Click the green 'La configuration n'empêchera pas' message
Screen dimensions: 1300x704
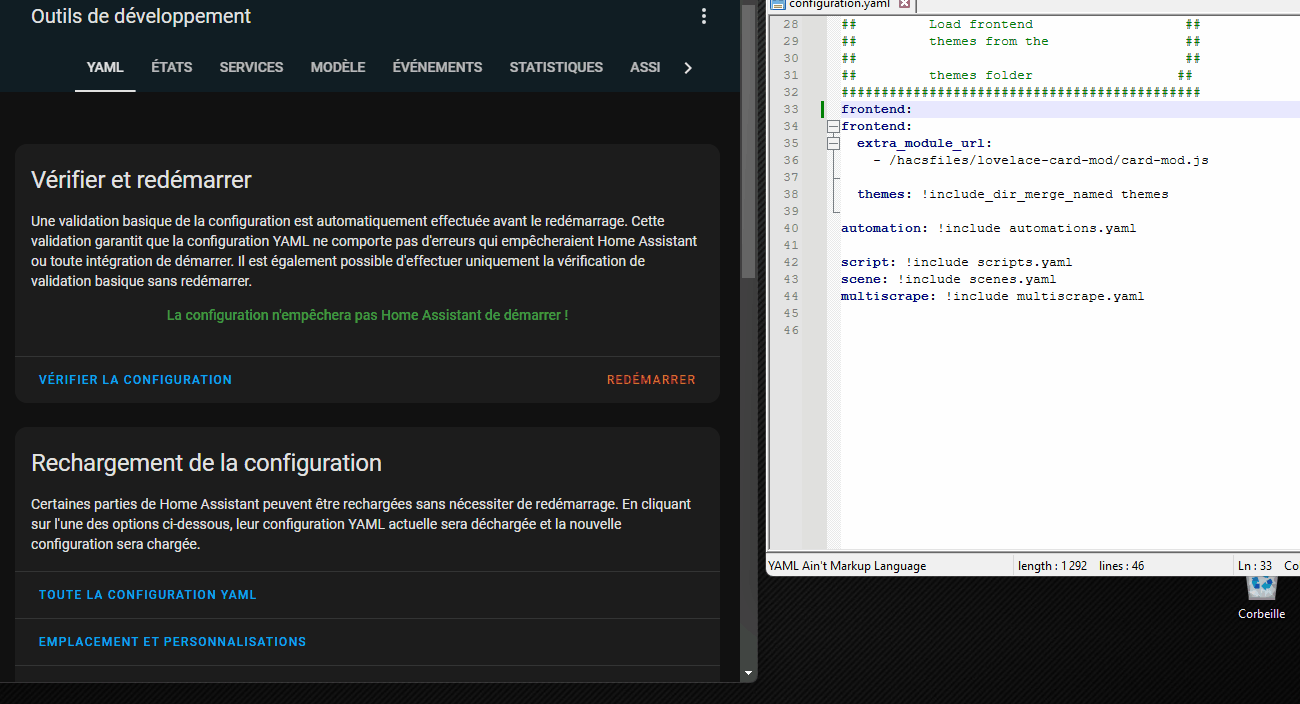coord(367,315)
